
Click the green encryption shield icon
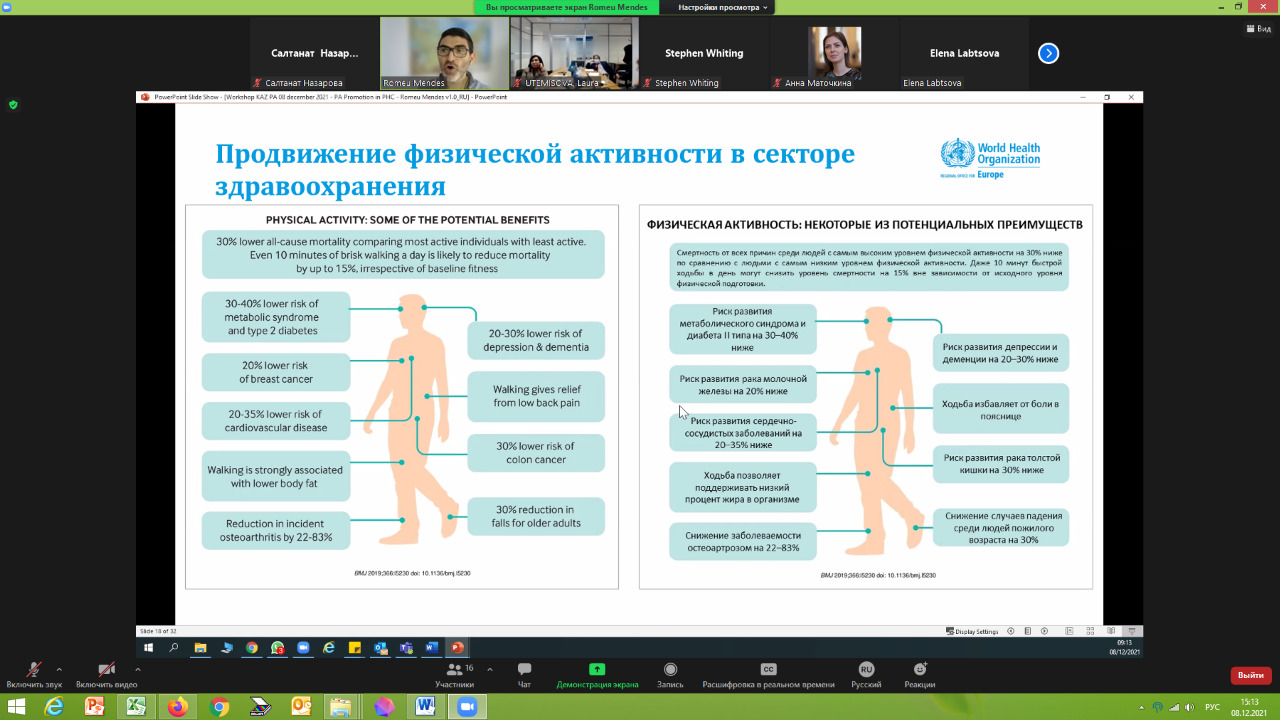[x=13, y=104]
